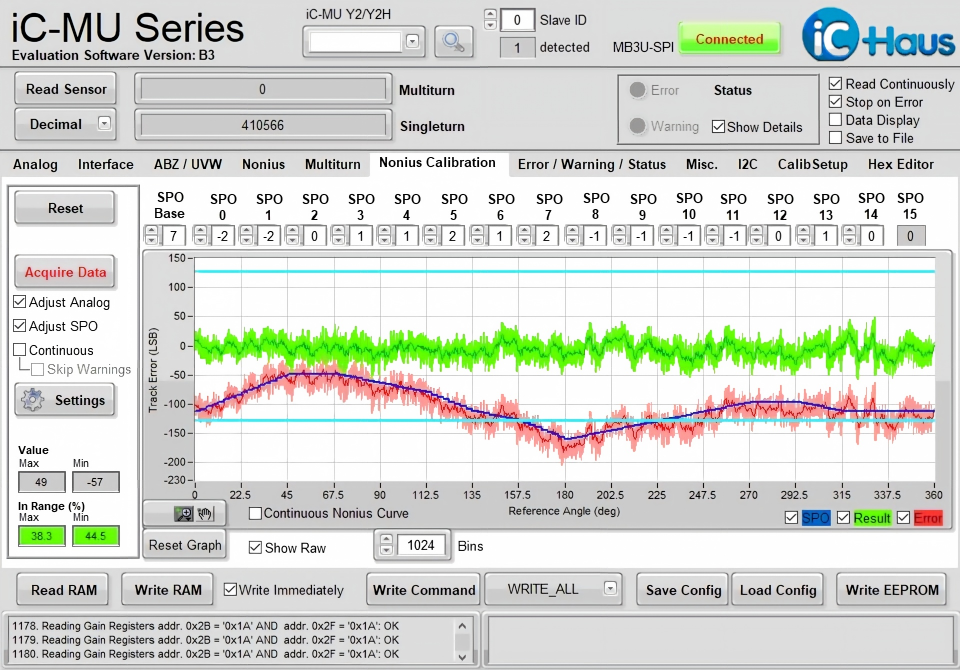
Task: Click the log panel vertical scrollbar
Action: click(462, 641)
